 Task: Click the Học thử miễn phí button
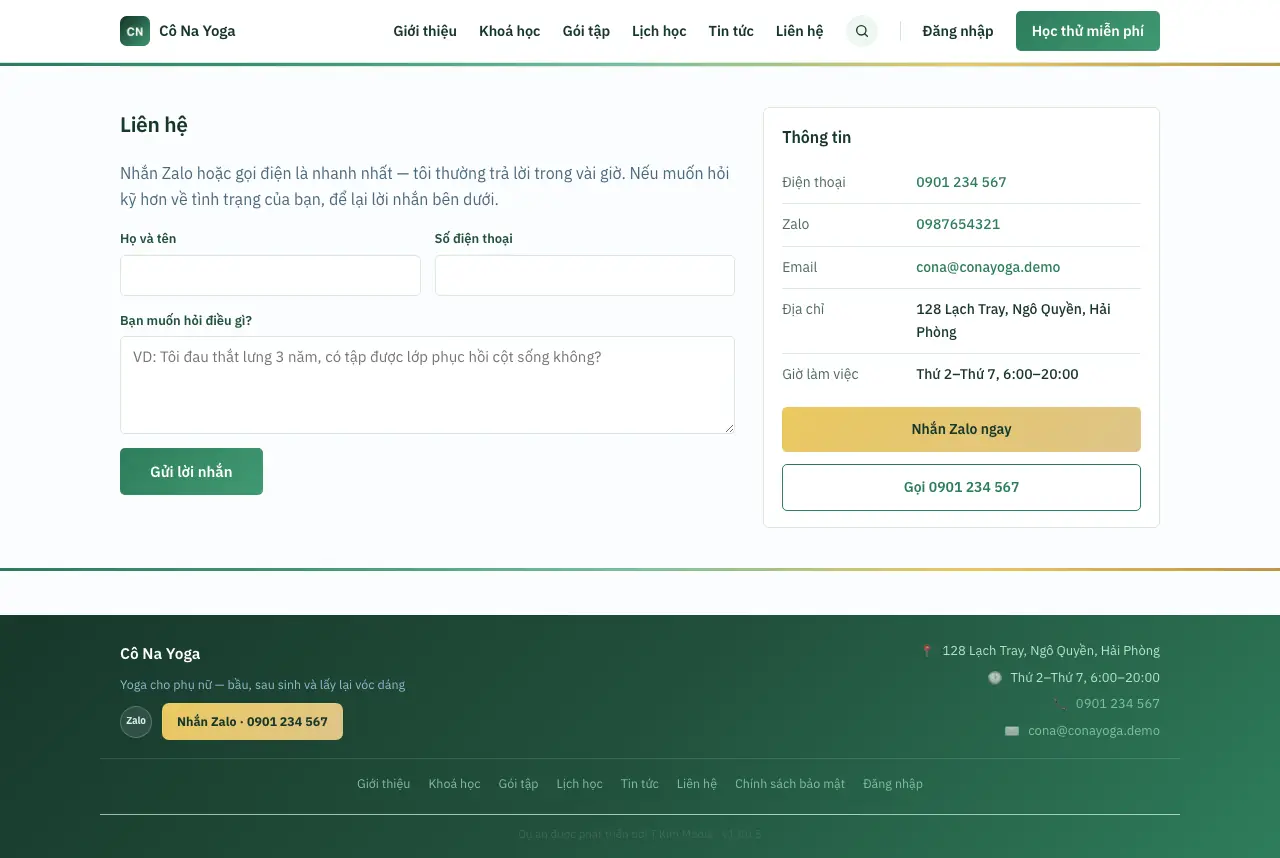(x=1088, y=31)
